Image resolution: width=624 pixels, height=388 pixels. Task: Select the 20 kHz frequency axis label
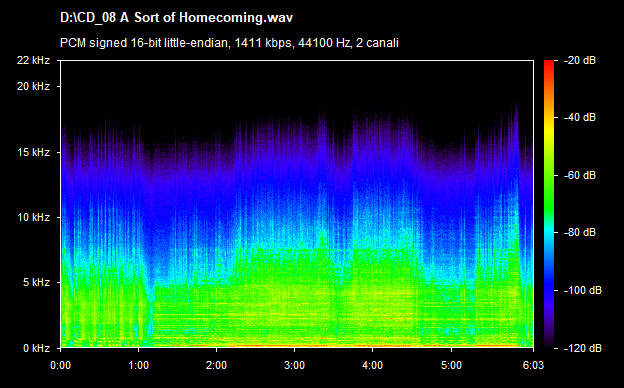(33, 86)
